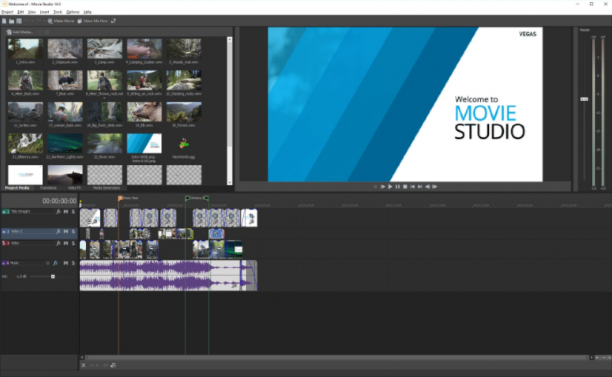Click the Make Movie button
This screenshot has width=612, height=377.
61,21
